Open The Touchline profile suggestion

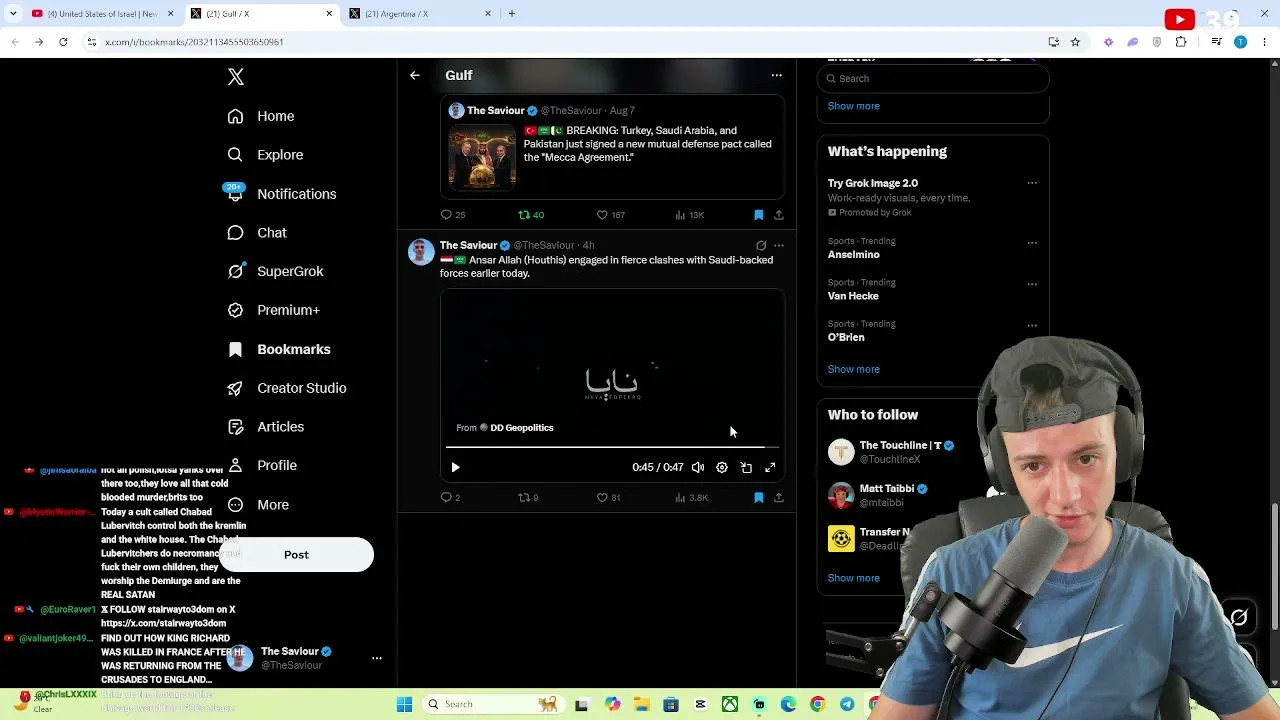pos(900,446)
